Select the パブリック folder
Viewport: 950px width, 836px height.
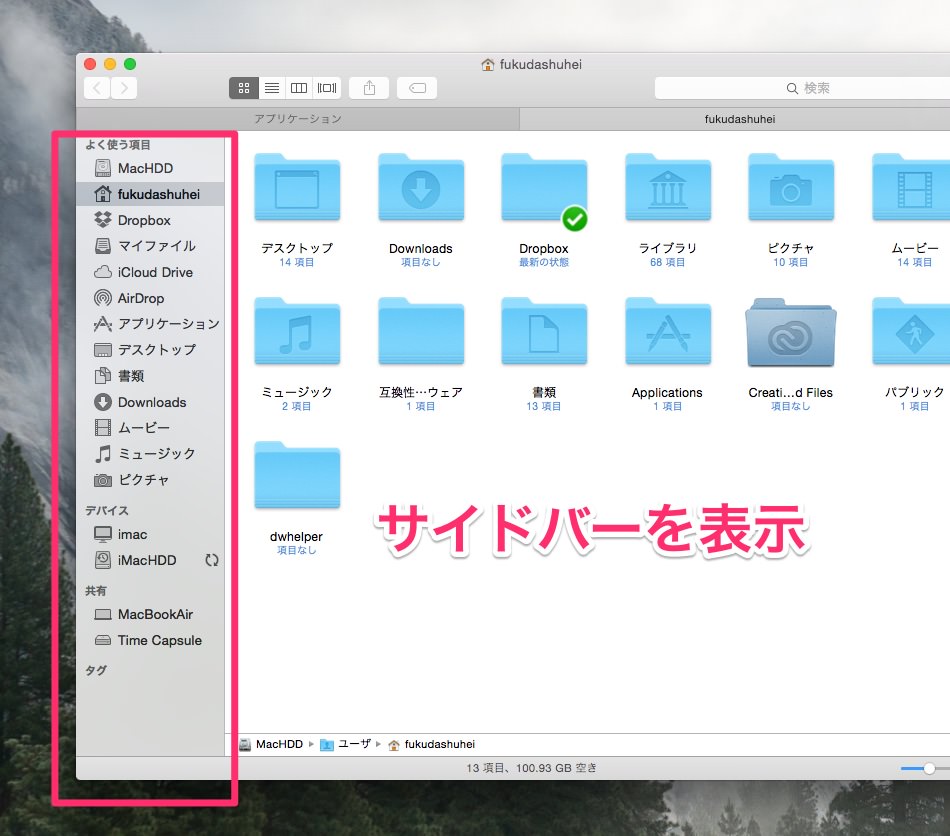coord(911,331)
